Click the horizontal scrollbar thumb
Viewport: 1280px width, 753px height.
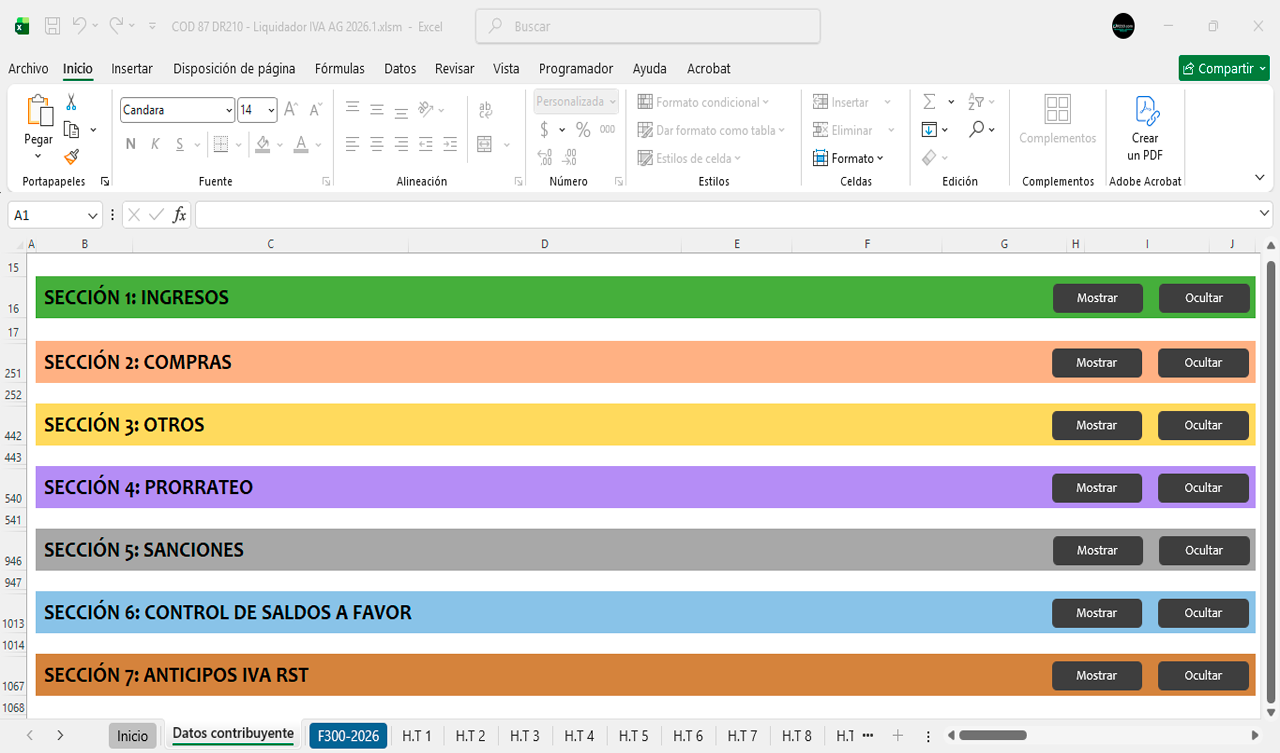tap(992, 736)
